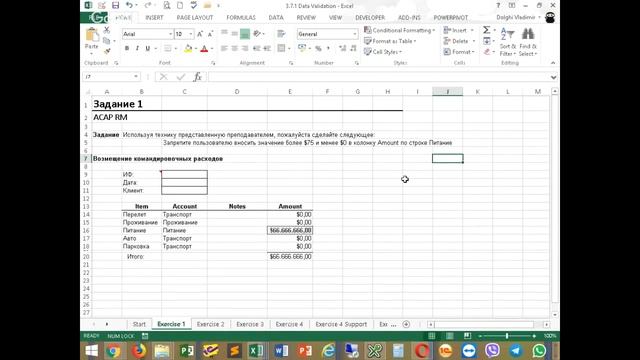Select the Amount cell in Питание row
Viewport: 640px width, 360px height.
pos(290,231)
